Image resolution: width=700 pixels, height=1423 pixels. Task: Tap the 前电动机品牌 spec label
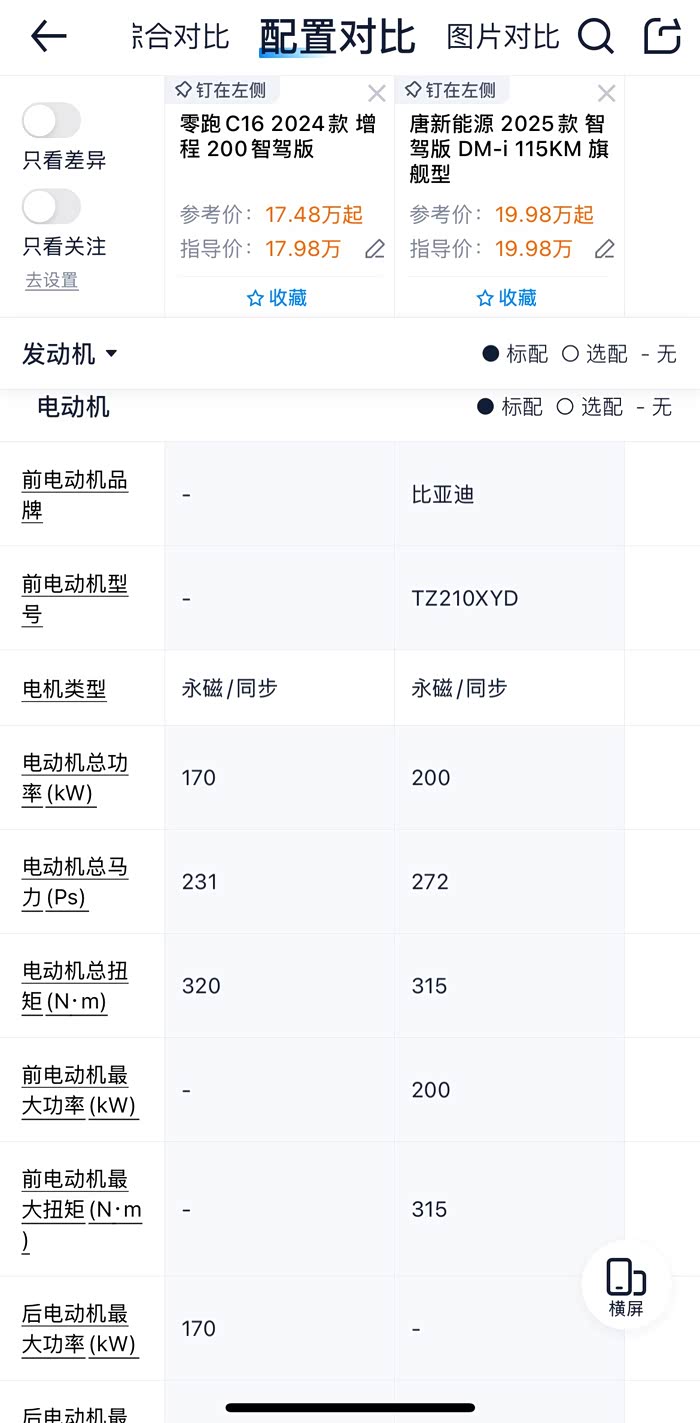[x=74, y=494]
